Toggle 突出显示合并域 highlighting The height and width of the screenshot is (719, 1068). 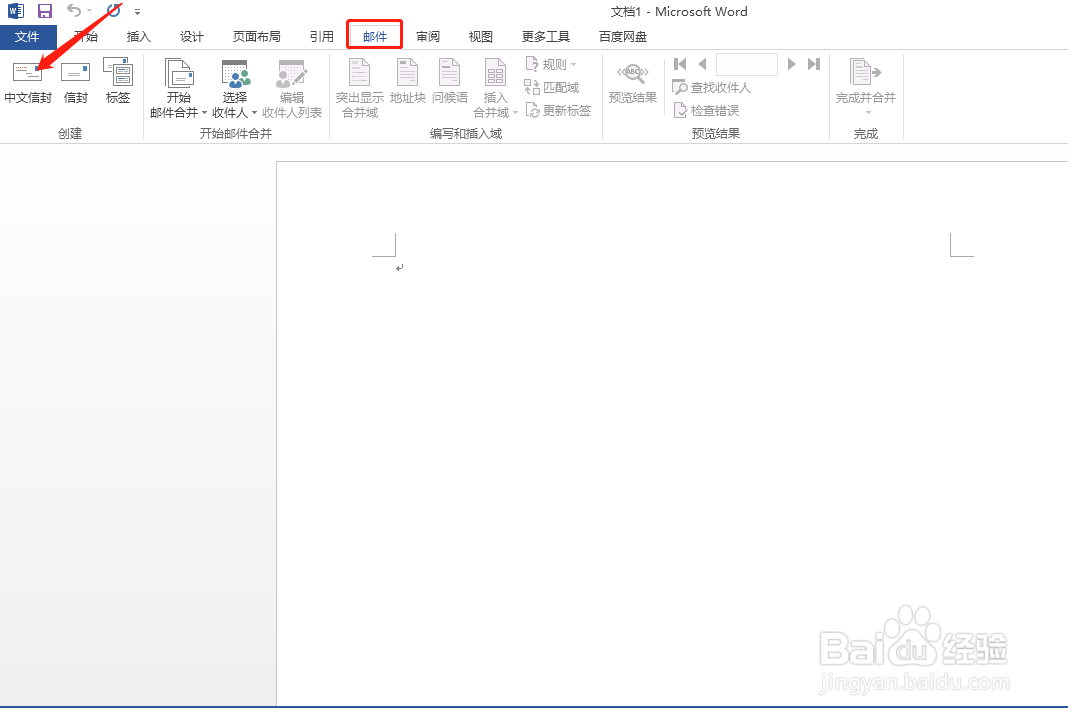[x=359, y=85]
